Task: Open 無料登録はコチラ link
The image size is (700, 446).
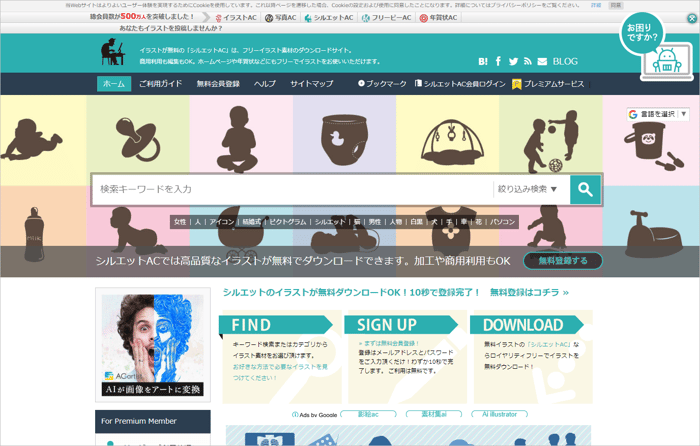Action: coord(529,292)
